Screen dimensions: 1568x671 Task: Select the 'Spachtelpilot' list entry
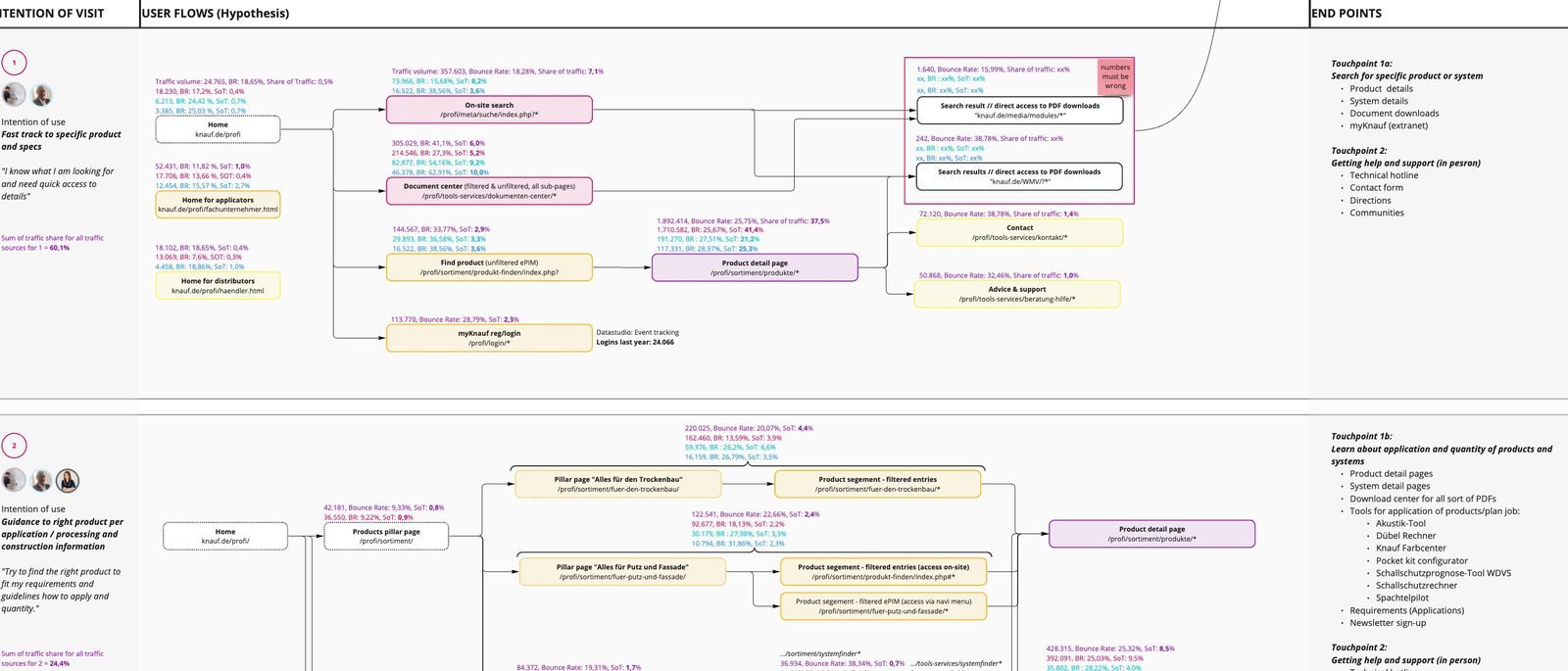coord(1402,599)
